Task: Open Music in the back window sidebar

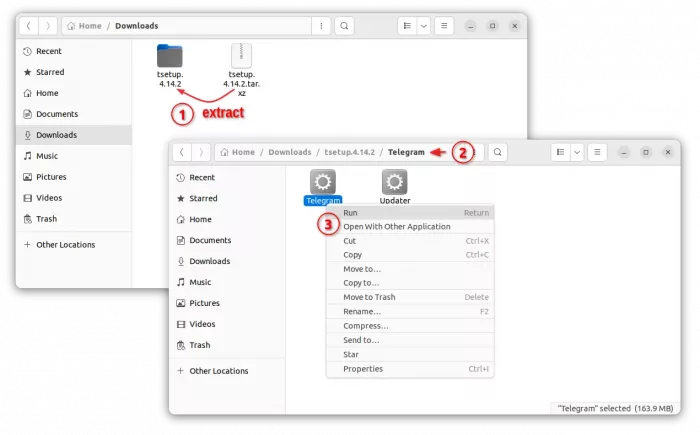Action: [47, 156]
